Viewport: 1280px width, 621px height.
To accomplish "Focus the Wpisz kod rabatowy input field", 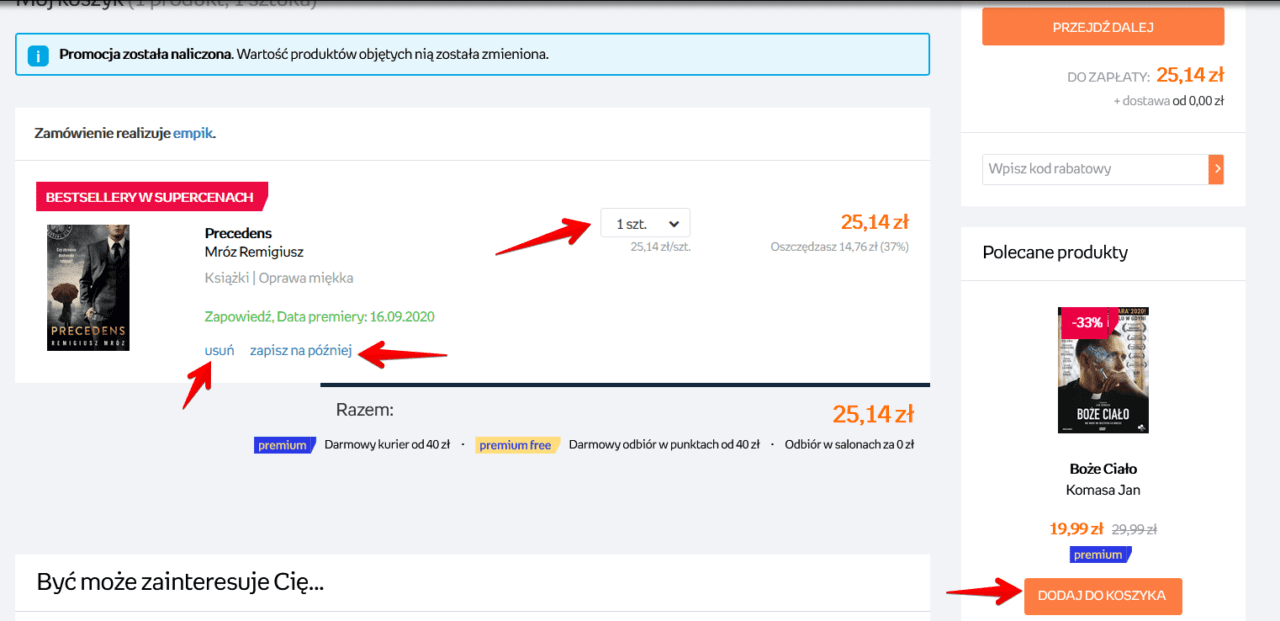I will (1095, 169).
